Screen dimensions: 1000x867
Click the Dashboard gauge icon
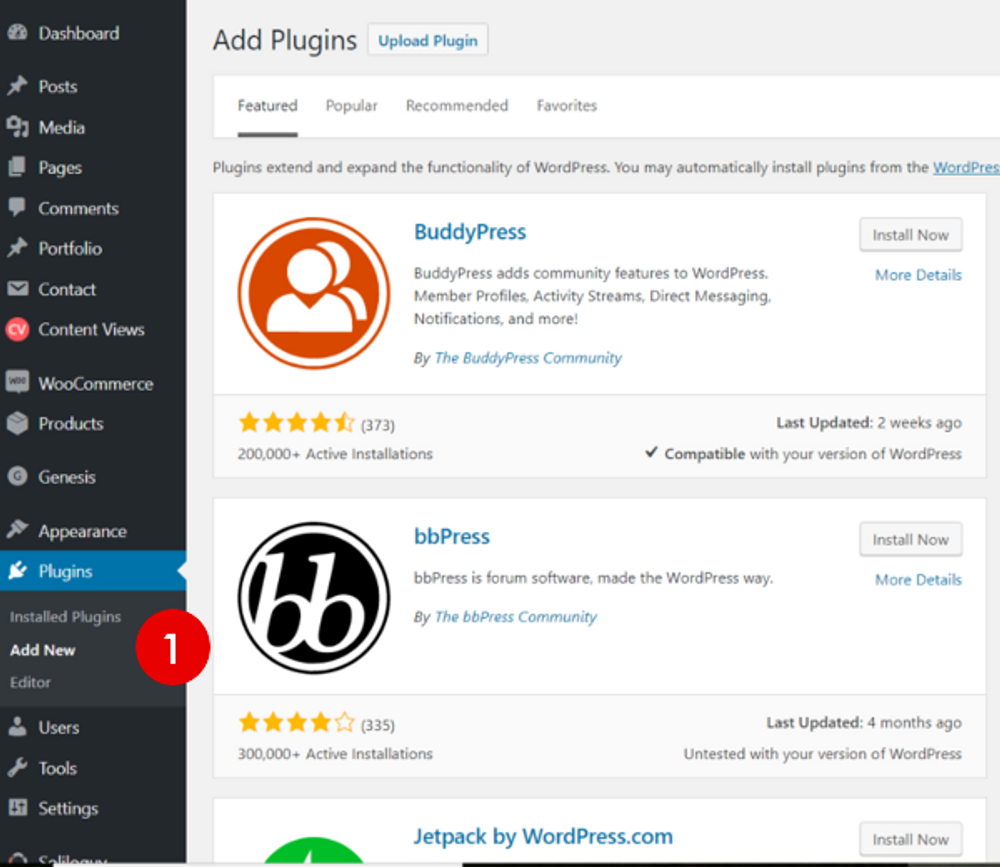coord(18,33)
